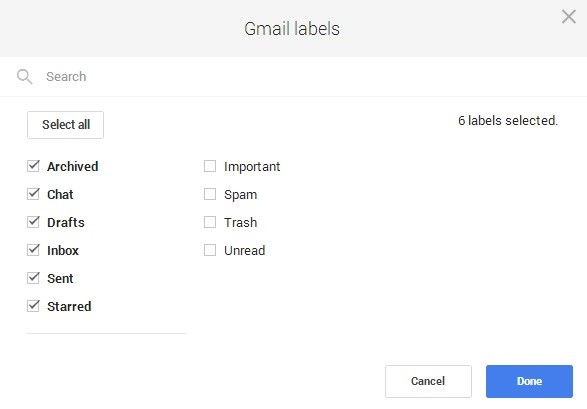Close the Gmail labels dialog
The width and height of the screenshot is (587, 409).
click(569, 16)
